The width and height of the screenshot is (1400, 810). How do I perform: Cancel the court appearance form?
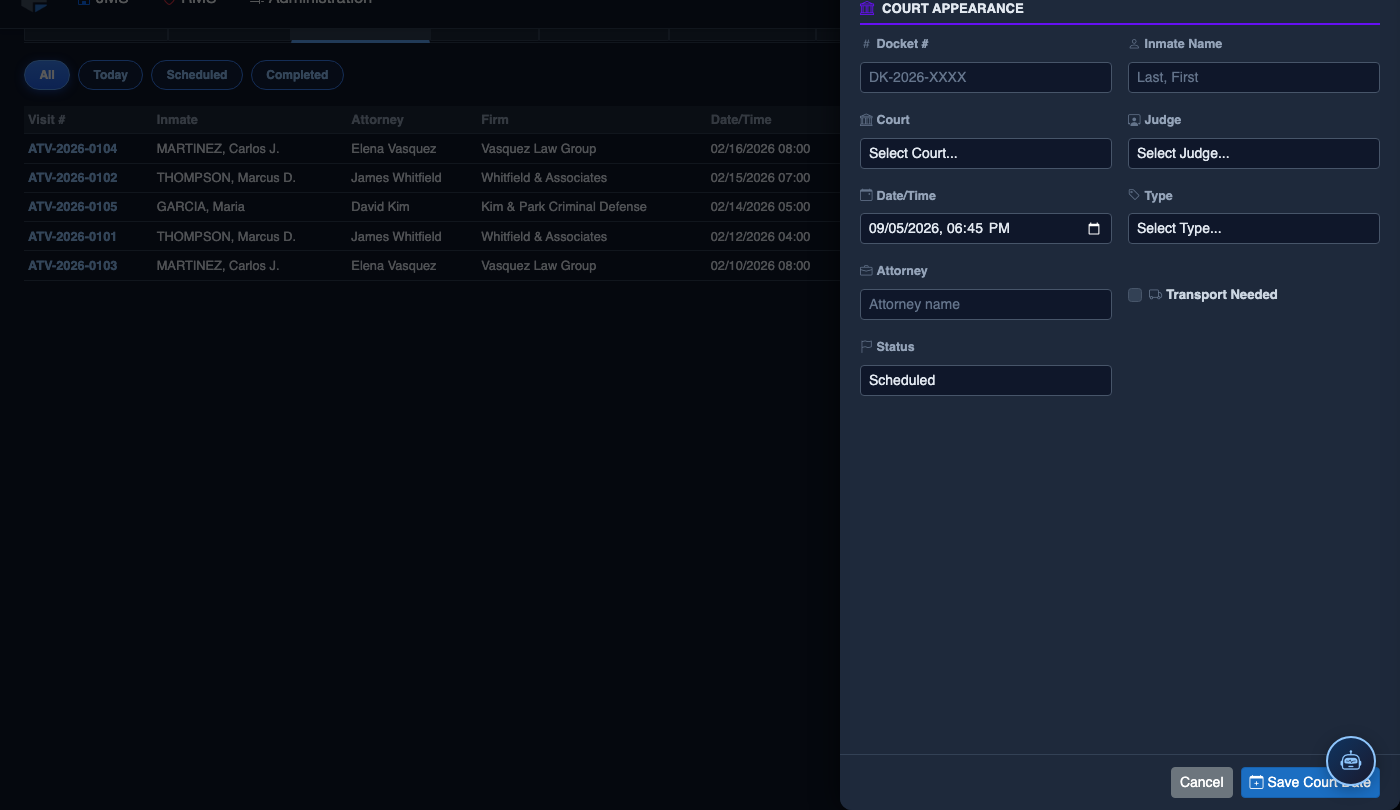[1202, 782]
